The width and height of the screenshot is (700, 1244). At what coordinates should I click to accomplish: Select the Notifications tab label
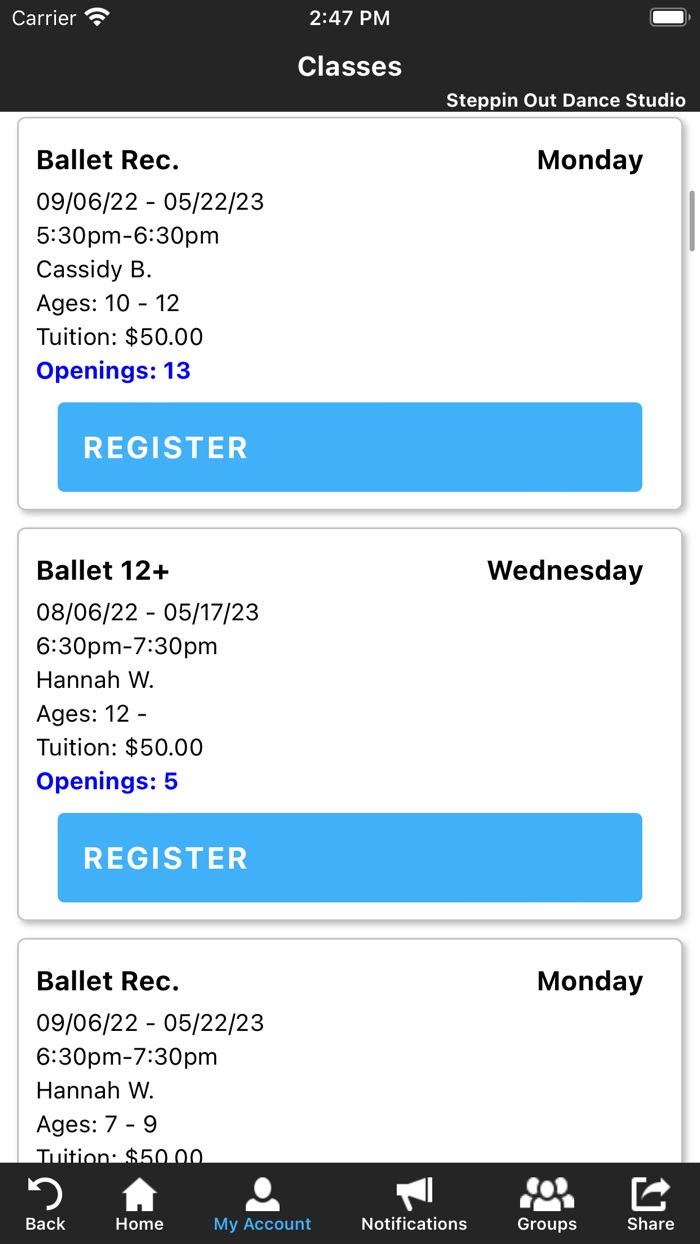pyautogui.click(x=414, y=1224)
